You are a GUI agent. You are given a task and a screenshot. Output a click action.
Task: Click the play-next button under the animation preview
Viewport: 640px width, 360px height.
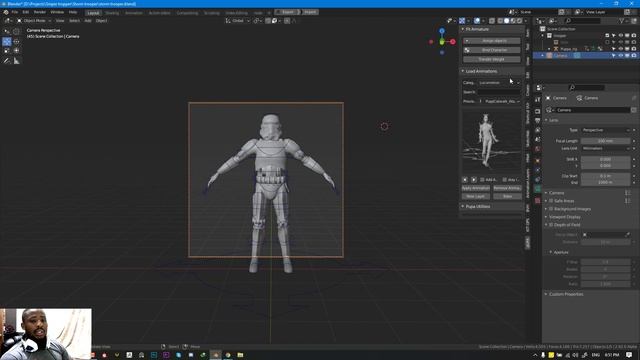coord(473,180)
